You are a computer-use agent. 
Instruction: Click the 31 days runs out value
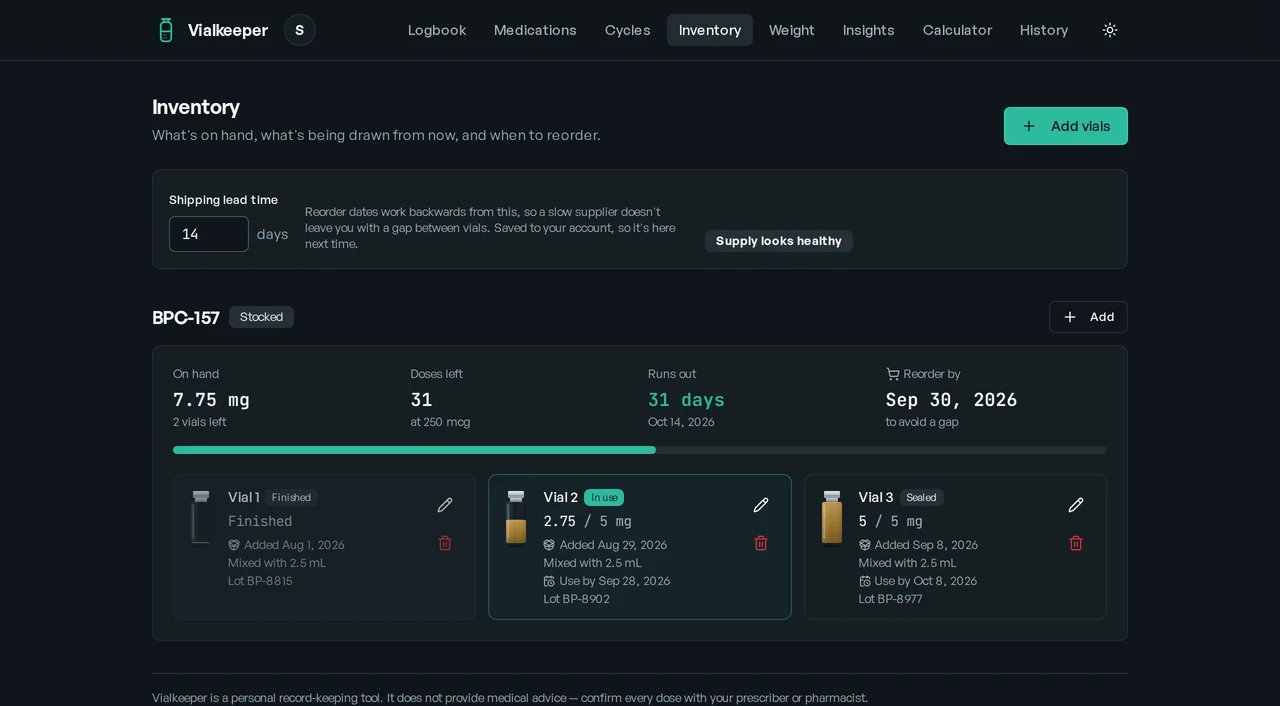click(686, 400)
